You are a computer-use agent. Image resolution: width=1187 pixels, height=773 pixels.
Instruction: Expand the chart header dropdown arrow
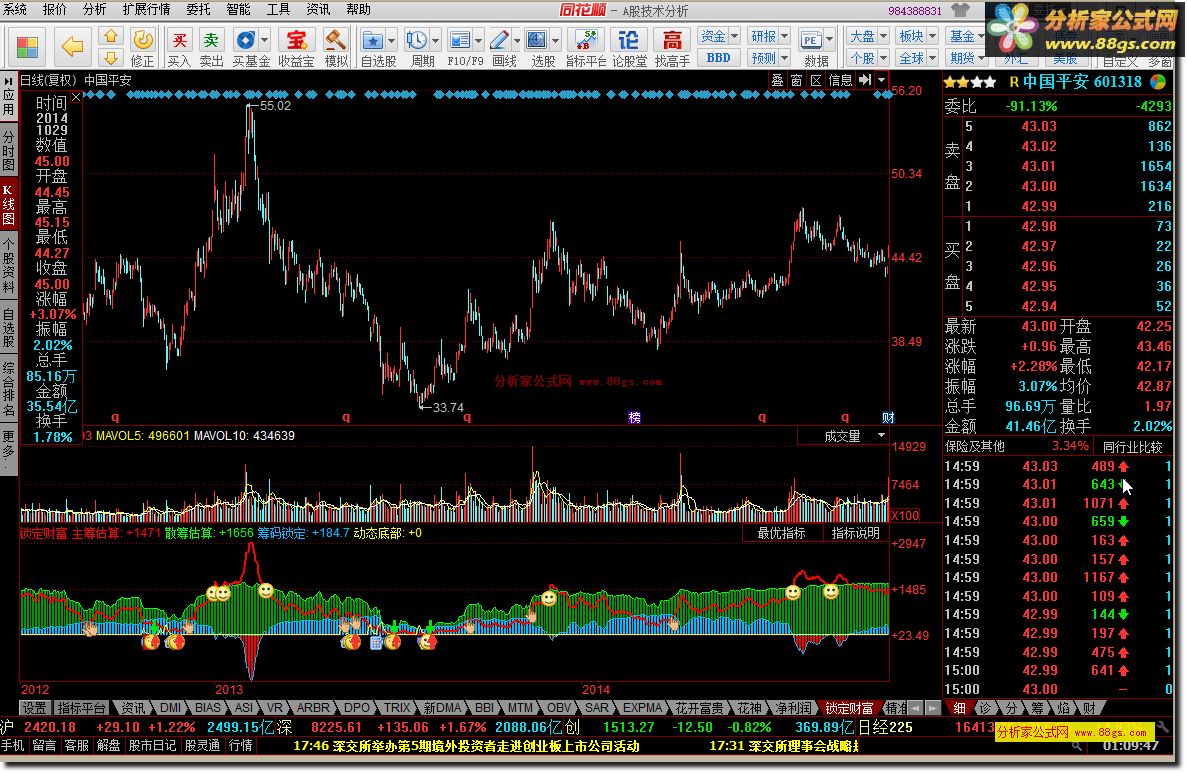[x=881, y=79]
